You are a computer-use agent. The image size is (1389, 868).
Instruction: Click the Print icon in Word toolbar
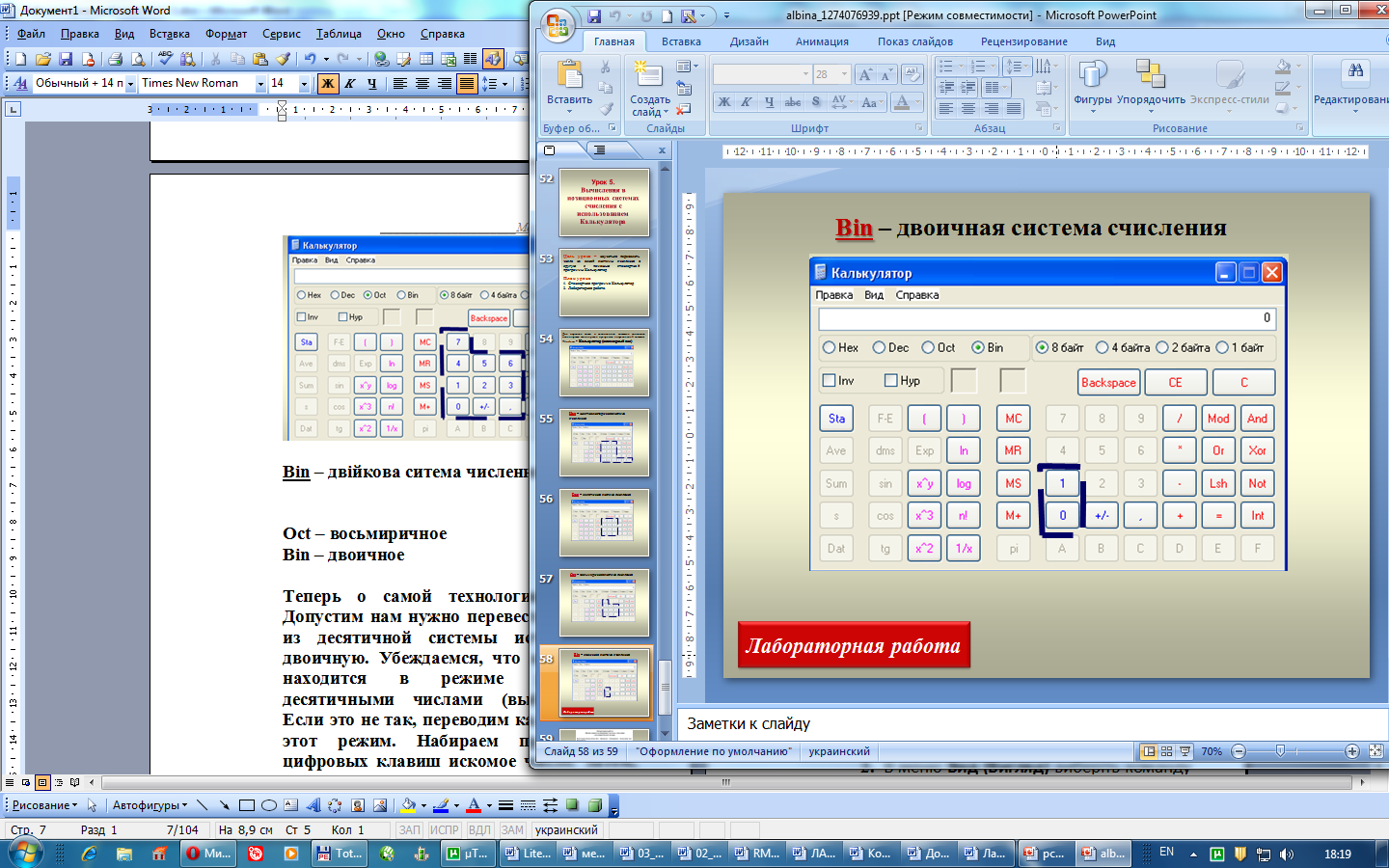115,59
